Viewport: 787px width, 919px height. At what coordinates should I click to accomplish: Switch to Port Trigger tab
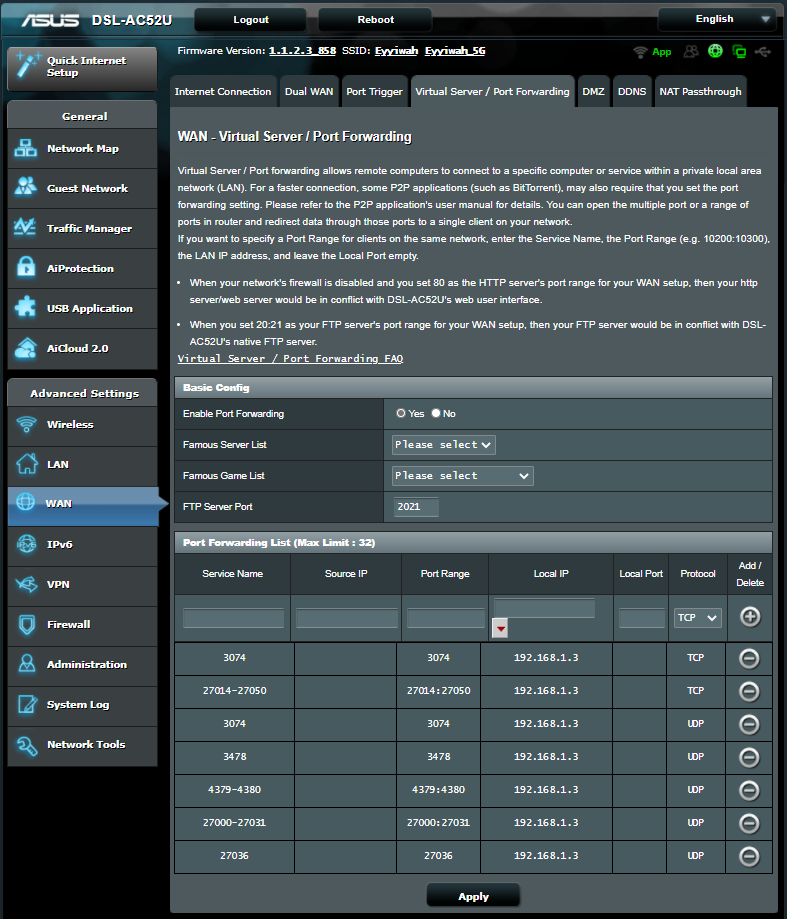click(x=374, y=91)
